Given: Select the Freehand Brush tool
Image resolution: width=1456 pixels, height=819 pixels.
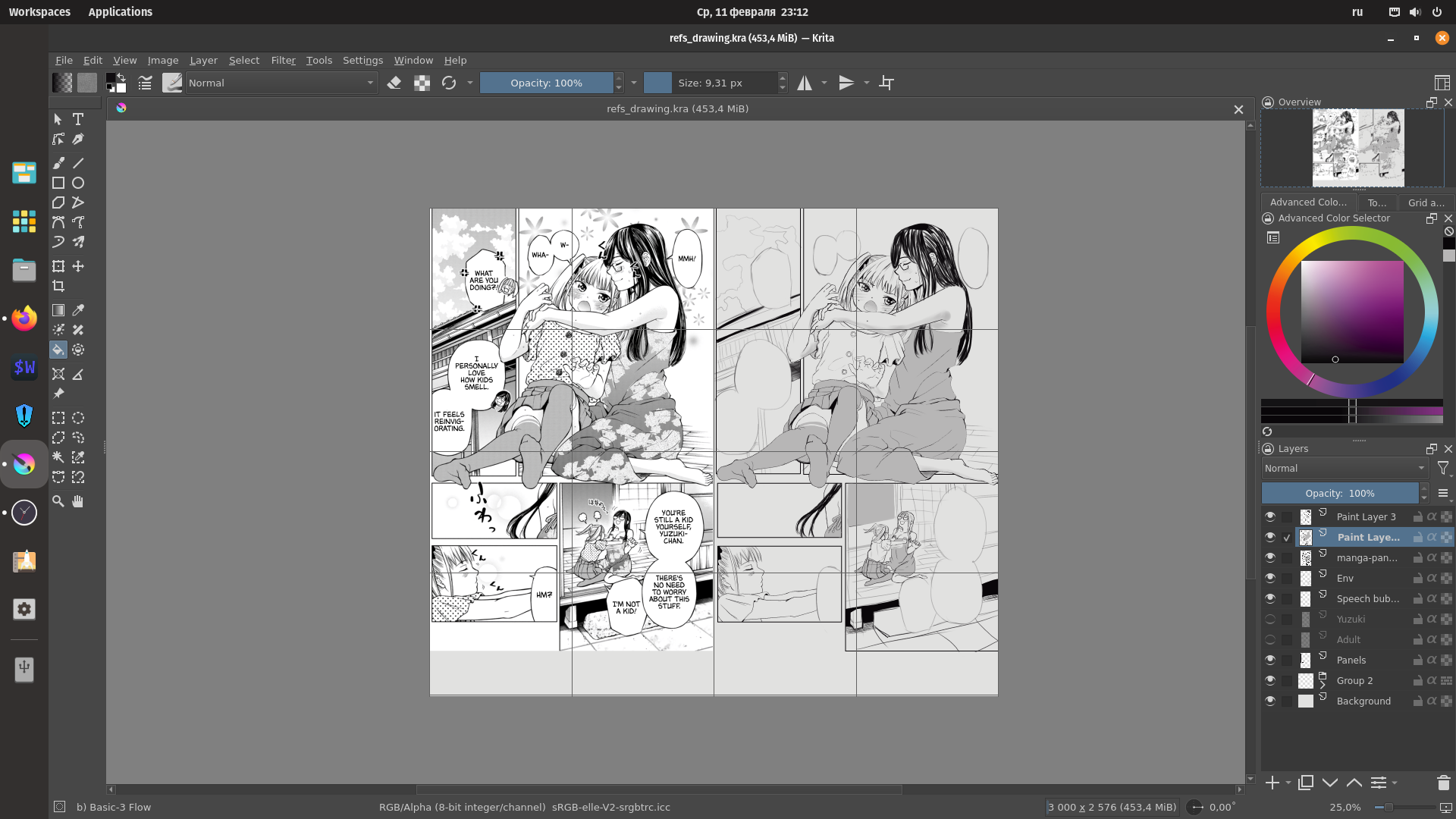Looking at the screenshot, I should 58,163.
